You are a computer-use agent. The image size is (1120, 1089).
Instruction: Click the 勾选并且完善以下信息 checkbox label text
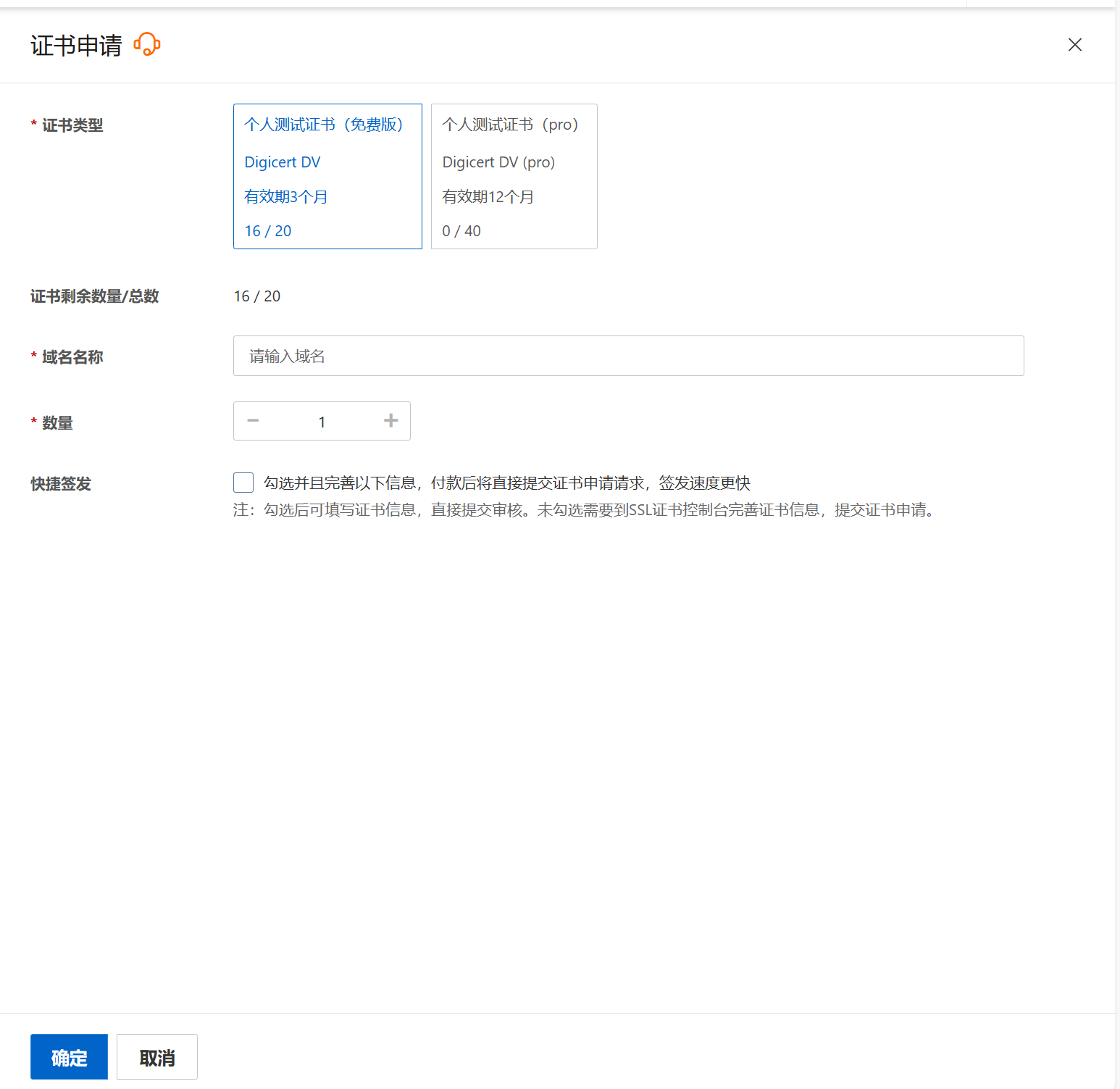[507, 483]
